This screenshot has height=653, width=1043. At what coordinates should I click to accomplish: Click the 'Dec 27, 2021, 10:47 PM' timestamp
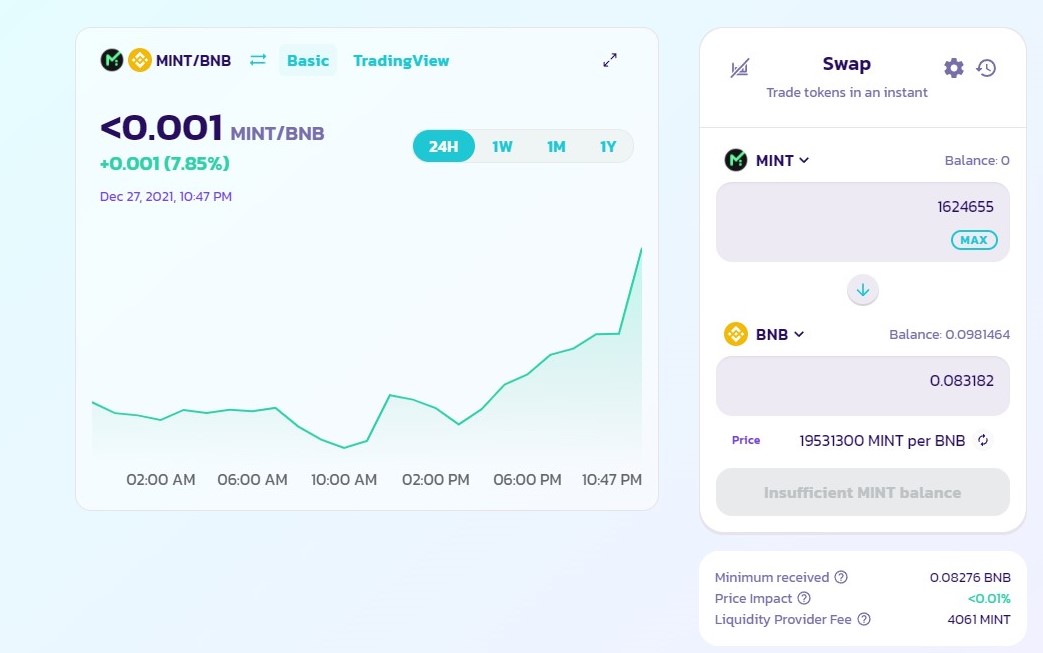point(166,196)
